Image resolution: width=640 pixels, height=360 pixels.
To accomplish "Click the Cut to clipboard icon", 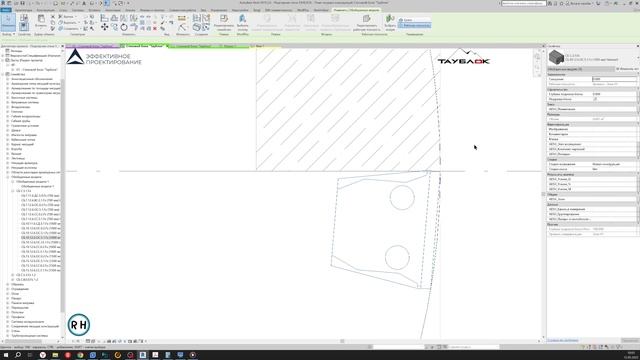I will point(53,17).
